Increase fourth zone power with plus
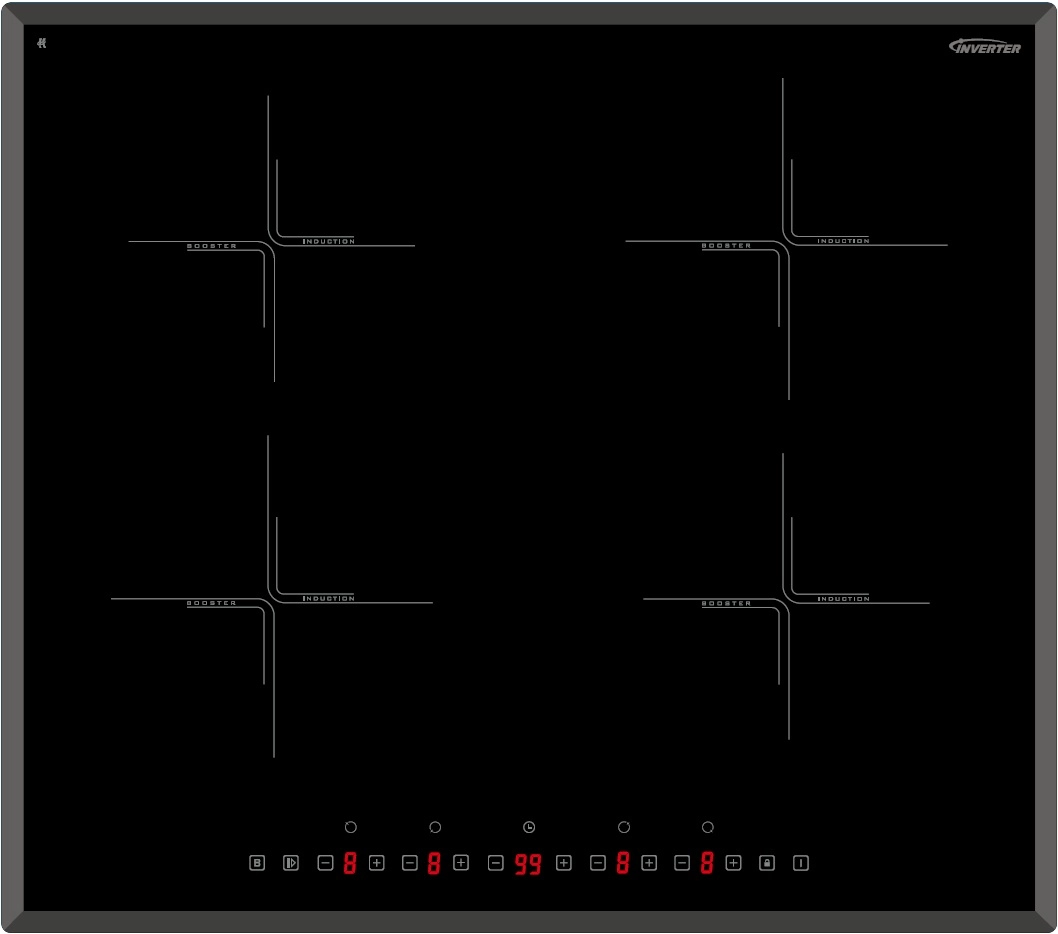The height and width of the screenshot is (934, 1058). click(733, 862)
